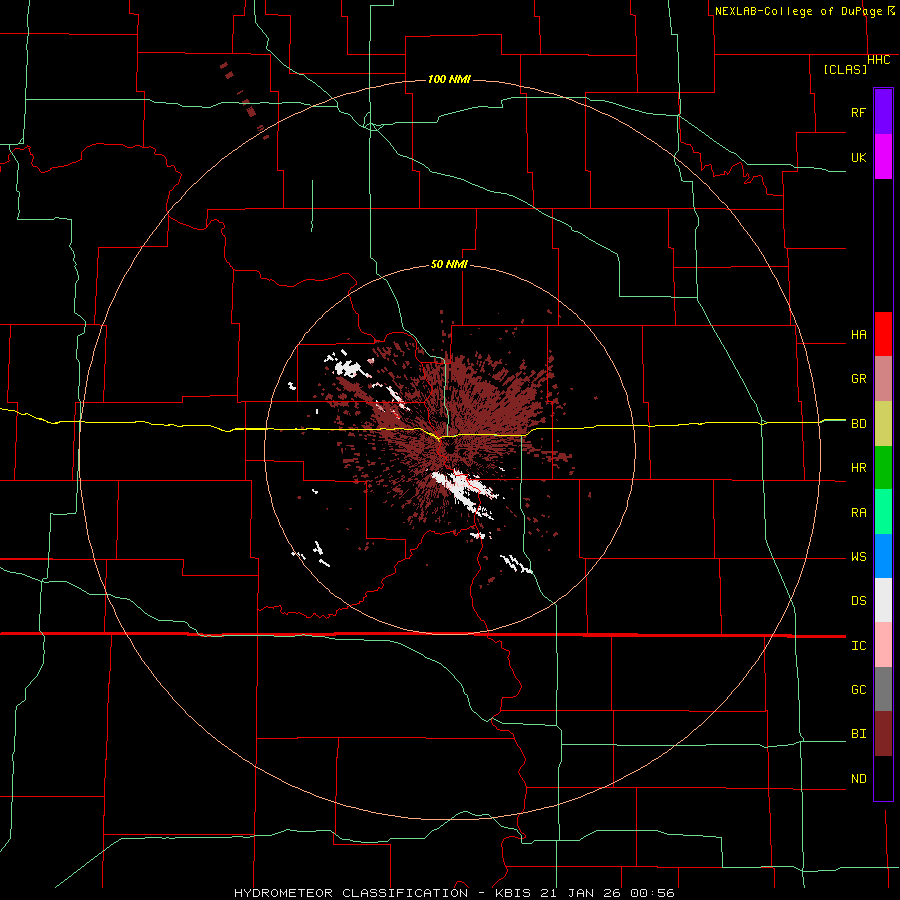Click the 'HYDROMETEOR CLASSIFICATION' title text
The height and width of the screenshot is (900, 900).
pyautogui.click(x=351, y=893)
